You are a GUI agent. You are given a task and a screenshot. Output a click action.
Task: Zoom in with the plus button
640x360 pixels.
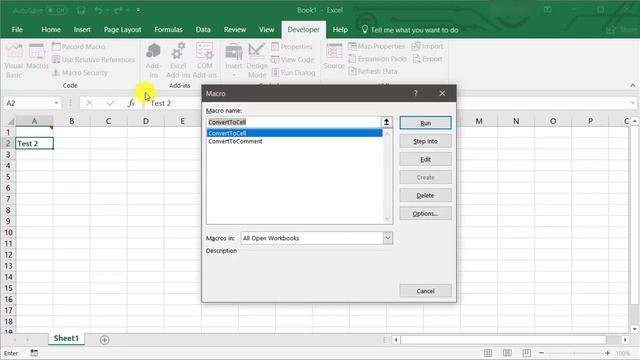point(608,353)
